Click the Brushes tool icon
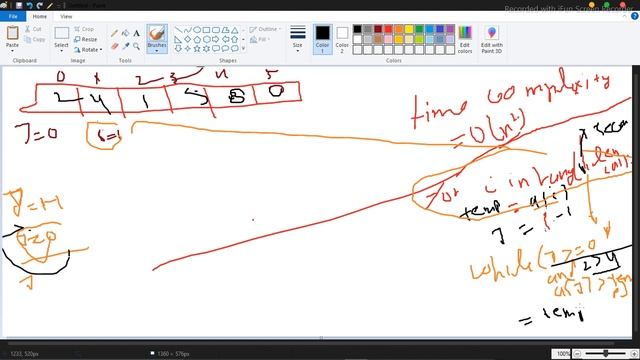The image size is (640, 360). pyautogui.click(x=157, y=33)
